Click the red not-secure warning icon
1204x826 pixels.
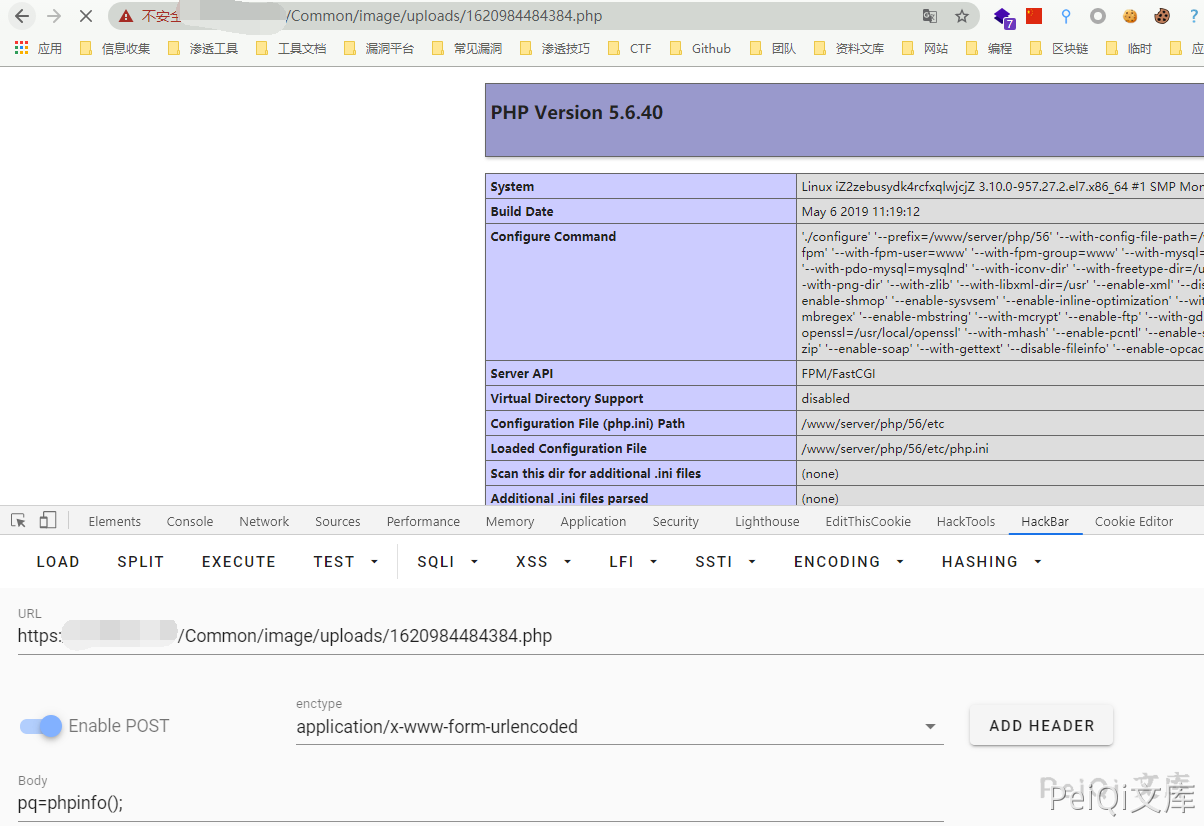[x=126, y=16]
